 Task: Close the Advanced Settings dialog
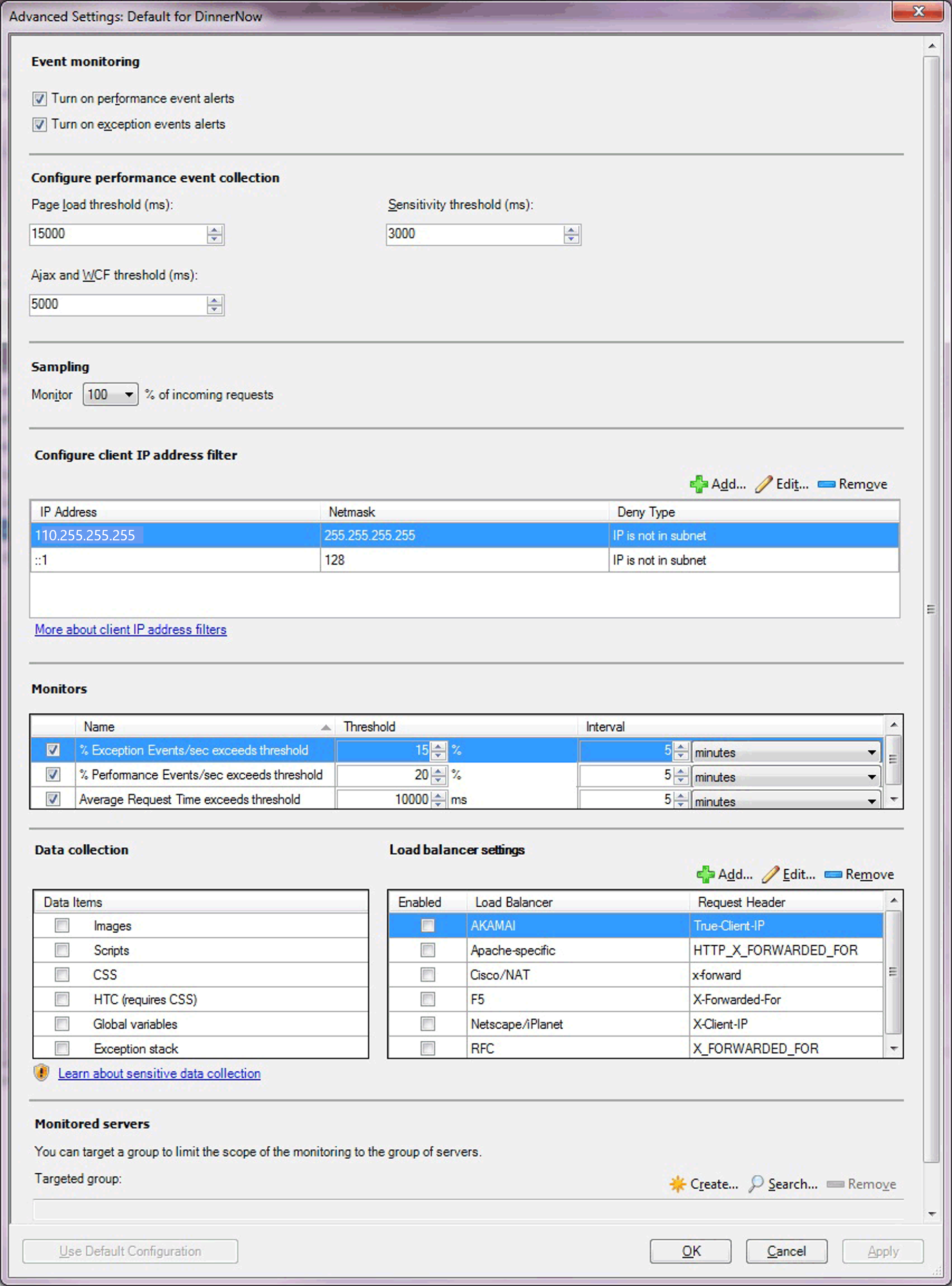click(919, 11)
